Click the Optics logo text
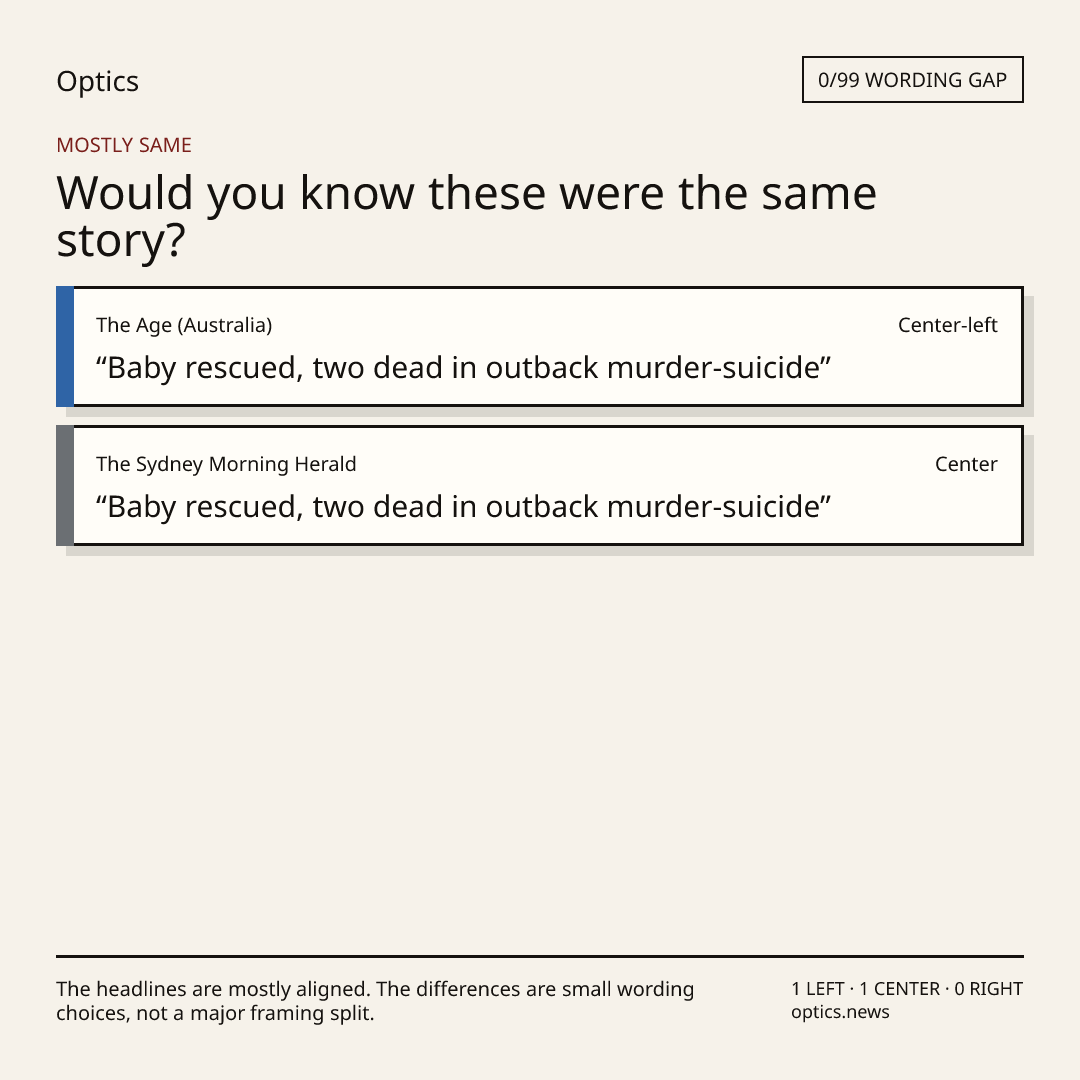Screen dimensions: 1080x1080 tap(98, 82)
